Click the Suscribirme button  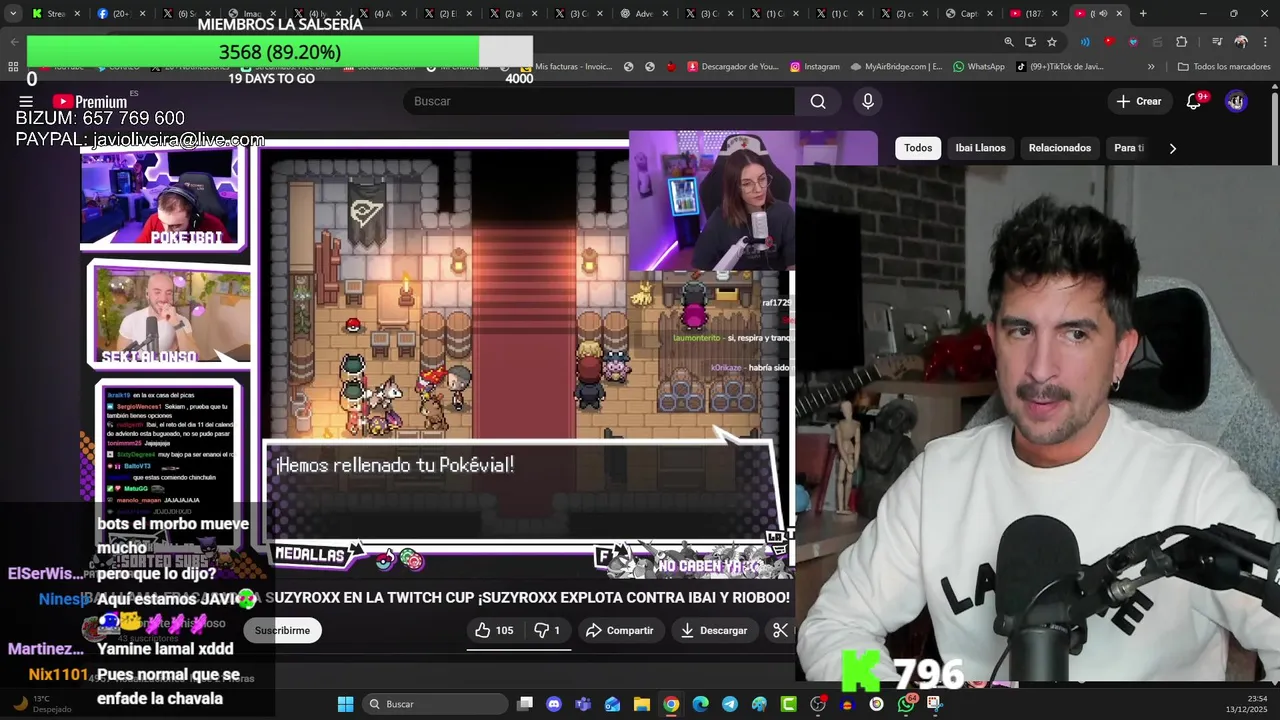click(x=282, y=630)
